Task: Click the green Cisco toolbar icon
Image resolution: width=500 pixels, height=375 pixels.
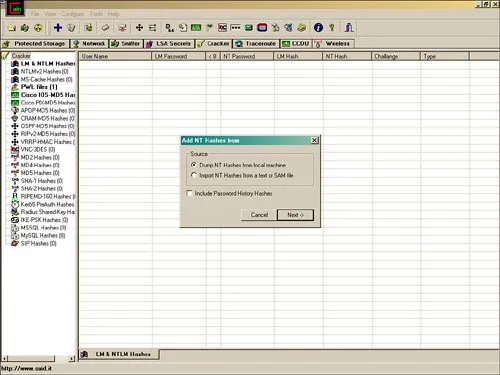Action: coord(196,28)
